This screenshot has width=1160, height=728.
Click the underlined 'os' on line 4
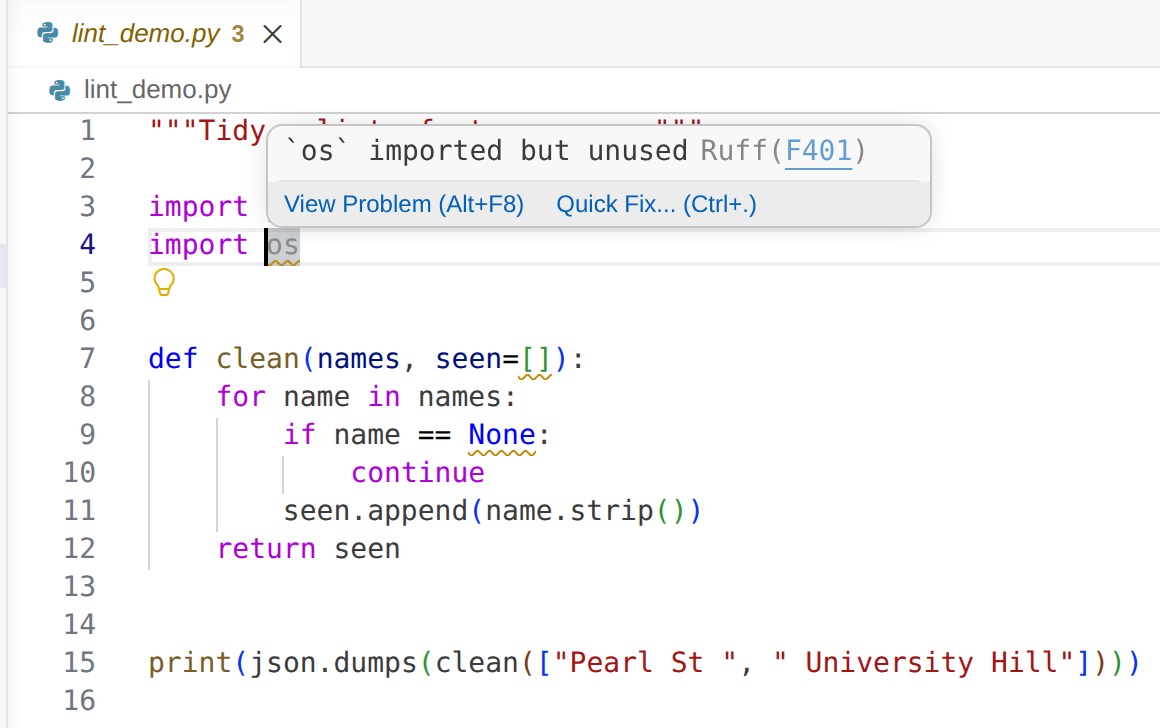pyautogui.click(x=283, y=246)
